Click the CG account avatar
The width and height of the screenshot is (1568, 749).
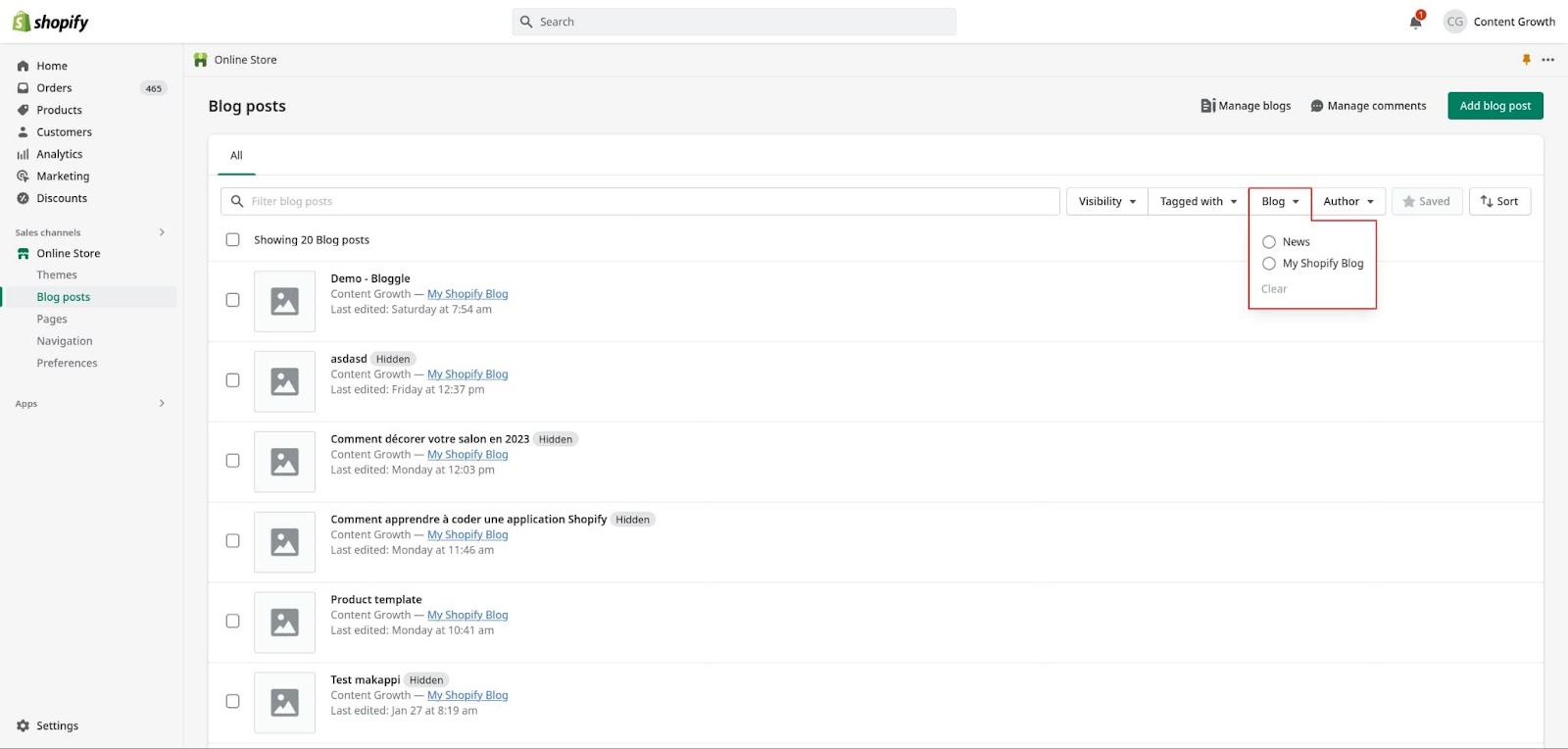(1454, 22)
